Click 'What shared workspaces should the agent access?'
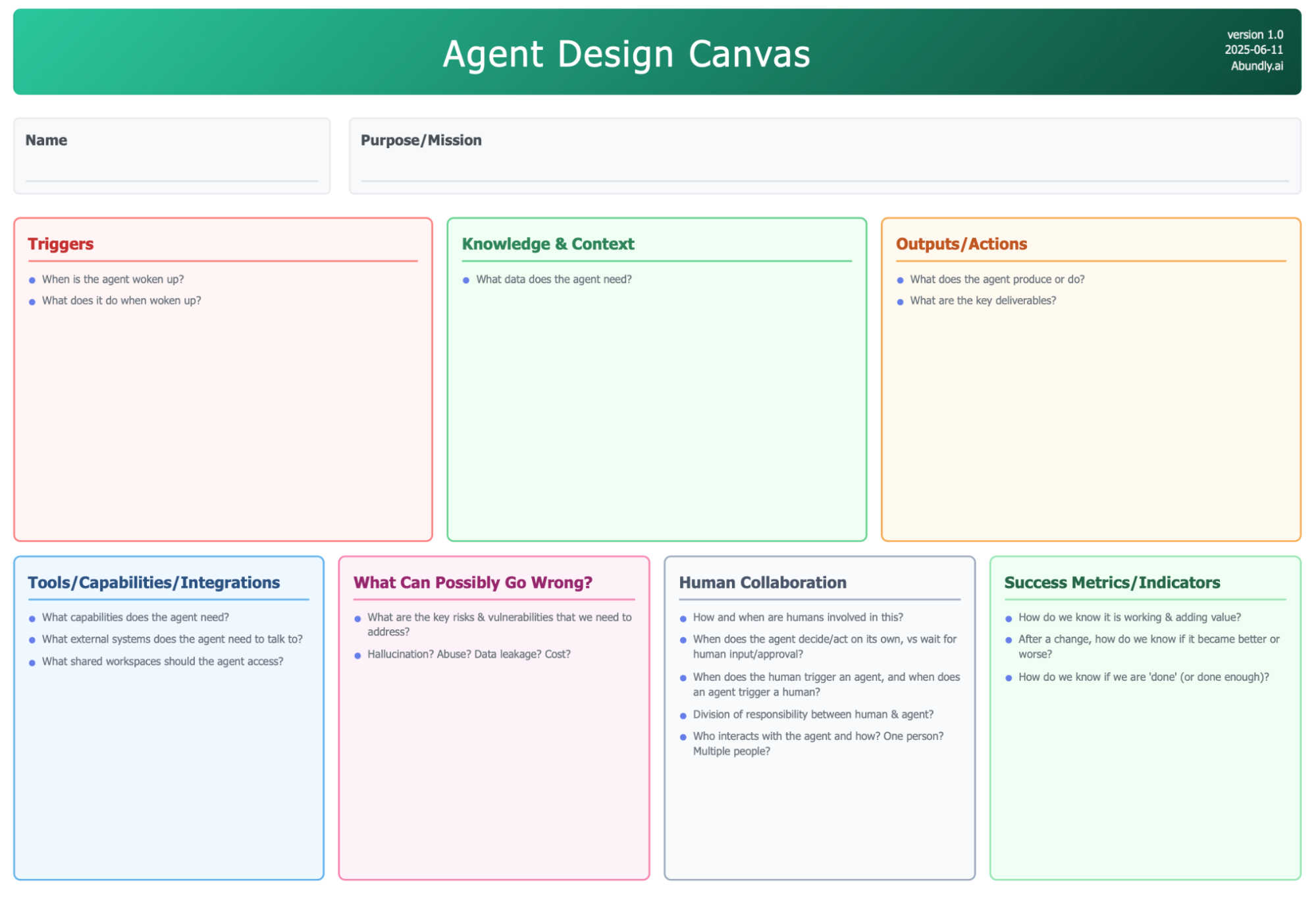The height and width of the screenshot is (898, 1316). click(162, 661)
